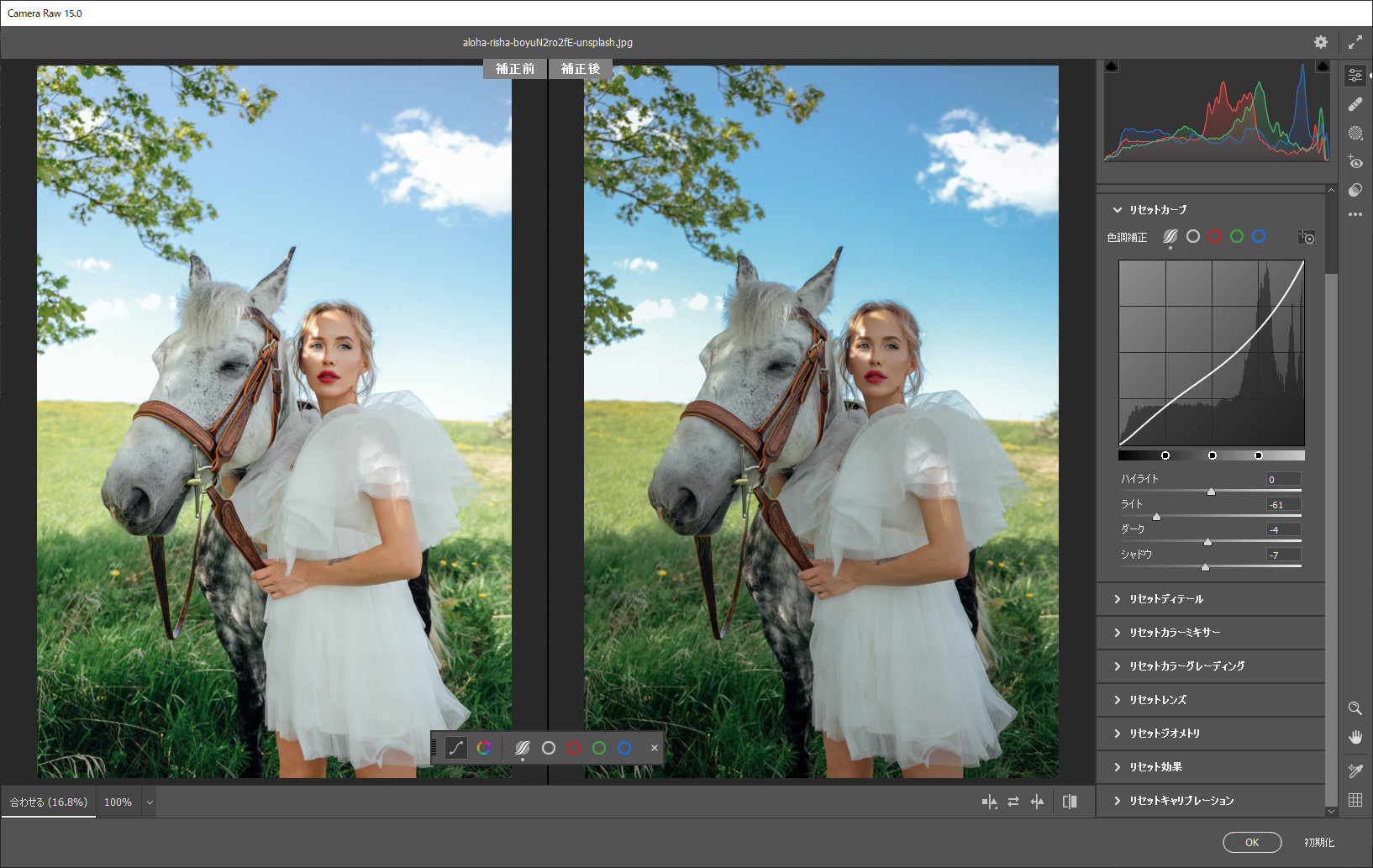Click the right region split marker under curve
The width and height of the screenshot is (1373, 868).
(x=1258, y=455)
